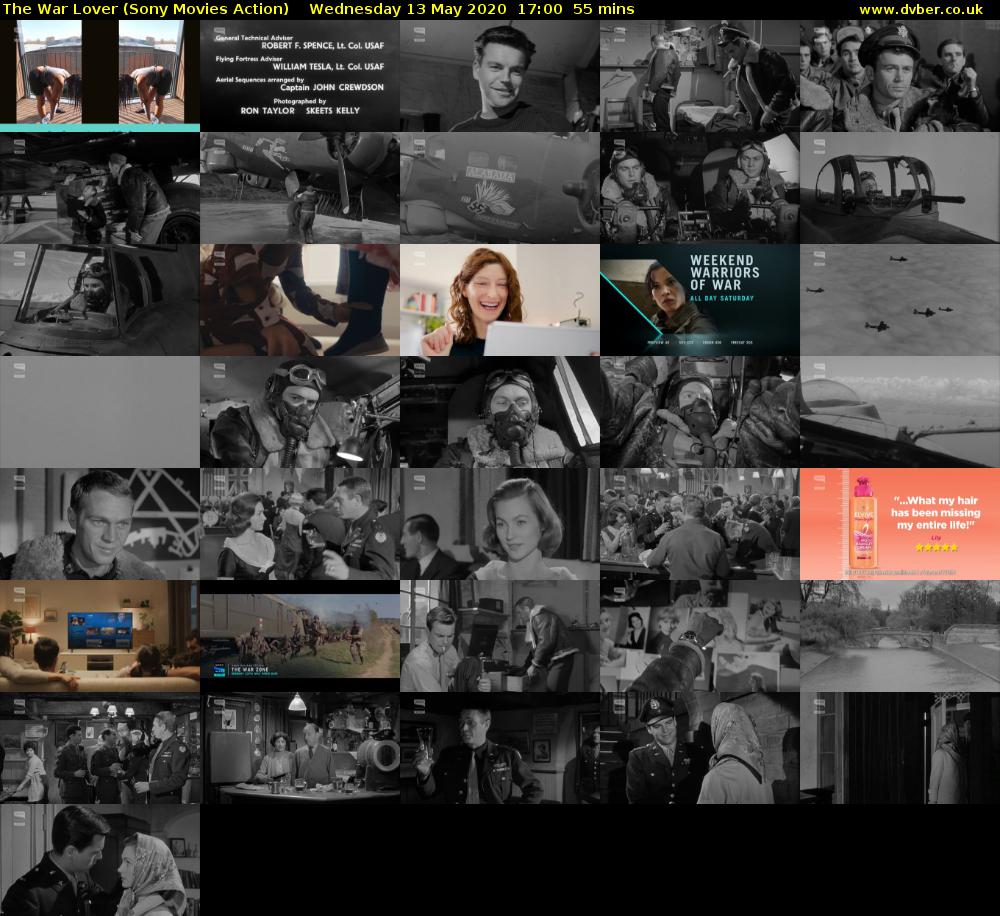This screenshot has width=1000, height=916.
Task: Open thumbnail of masked pilot facing camera
Action: (x=500, y=412)
